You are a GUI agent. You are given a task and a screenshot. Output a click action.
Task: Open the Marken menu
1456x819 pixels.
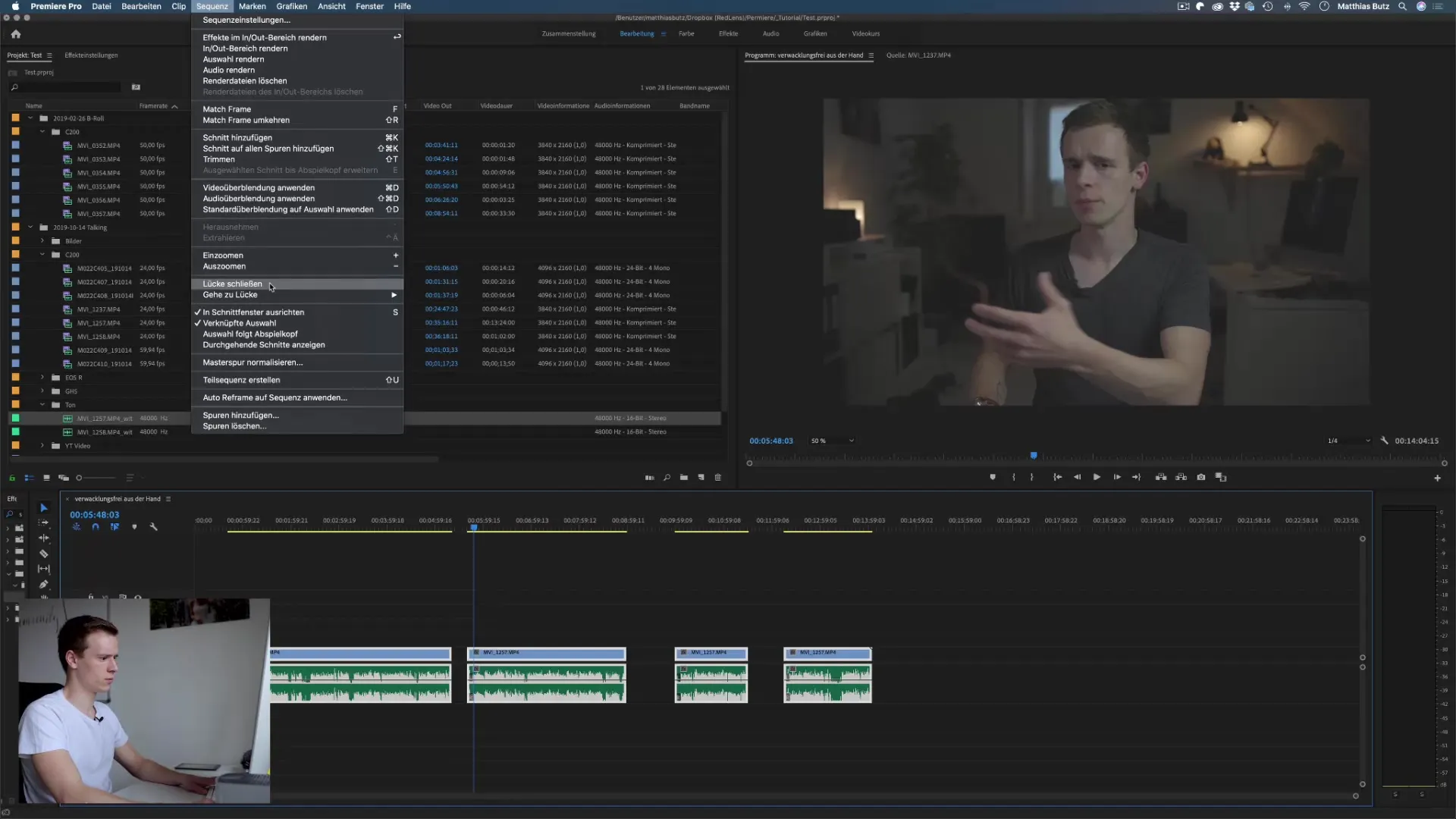click(252, 6)
